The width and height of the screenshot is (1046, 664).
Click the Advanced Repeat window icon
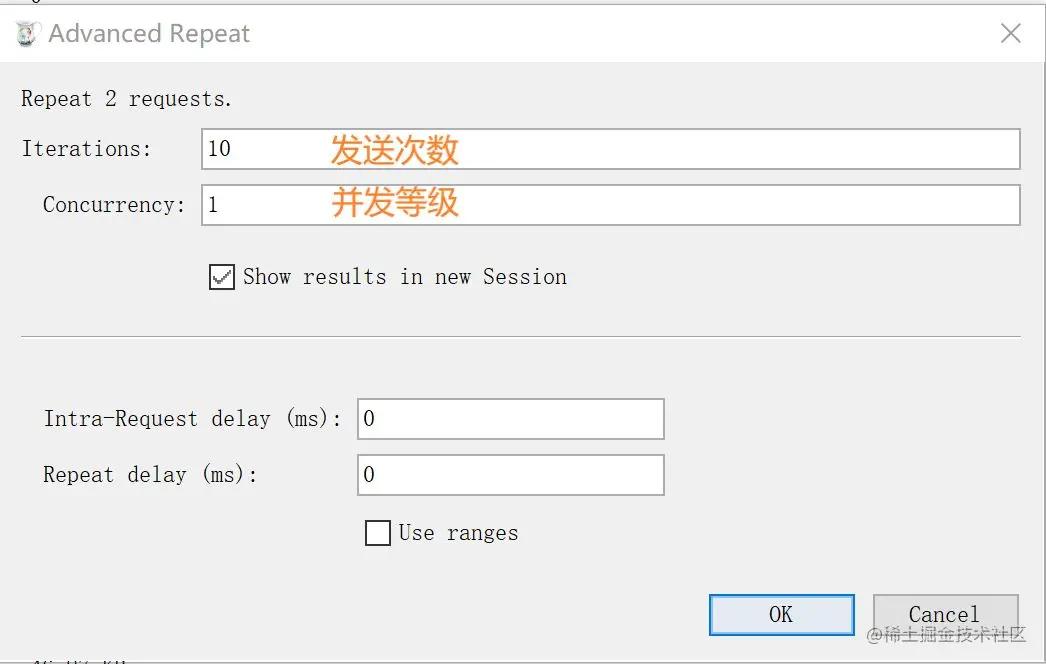click(x=26, y=32)
